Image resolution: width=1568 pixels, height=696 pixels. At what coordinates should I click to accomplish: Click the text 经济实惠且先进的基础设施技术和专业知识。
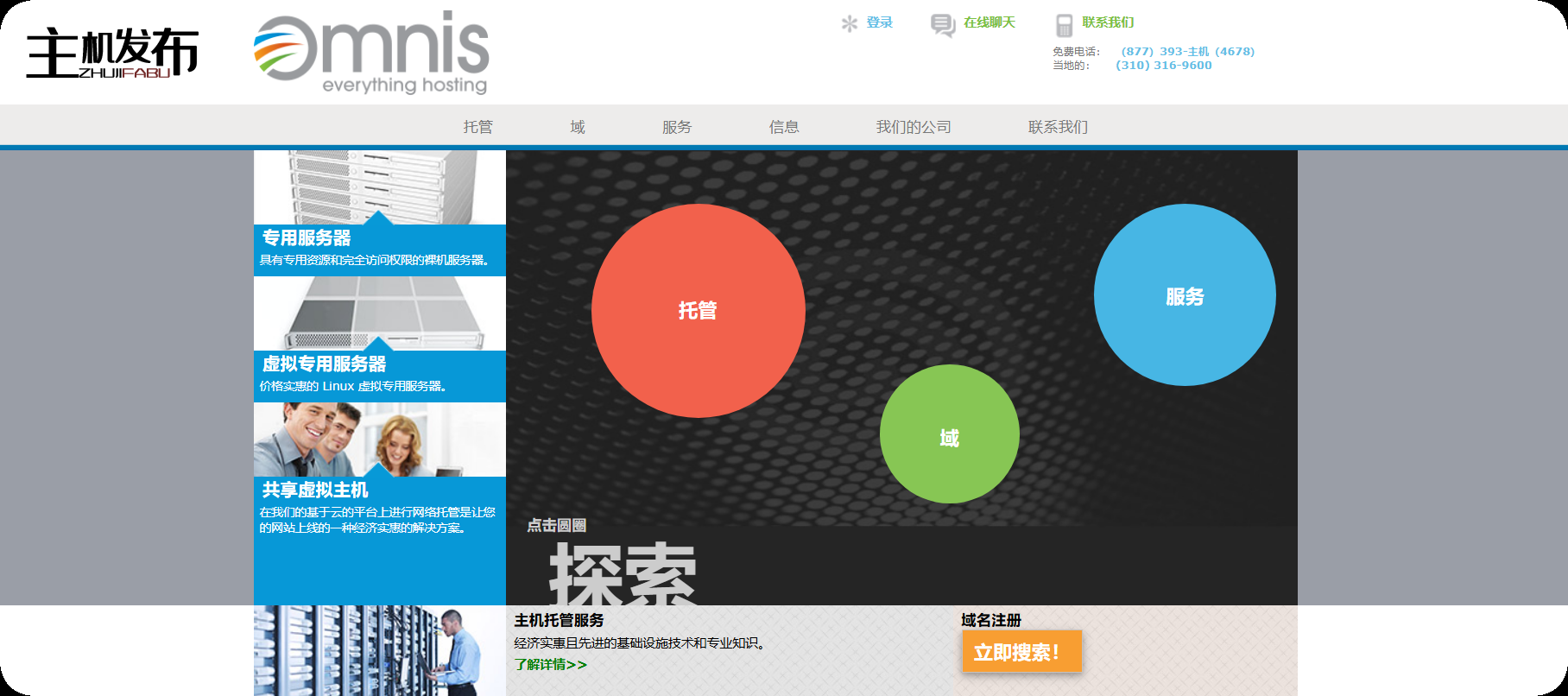[641, 643]
